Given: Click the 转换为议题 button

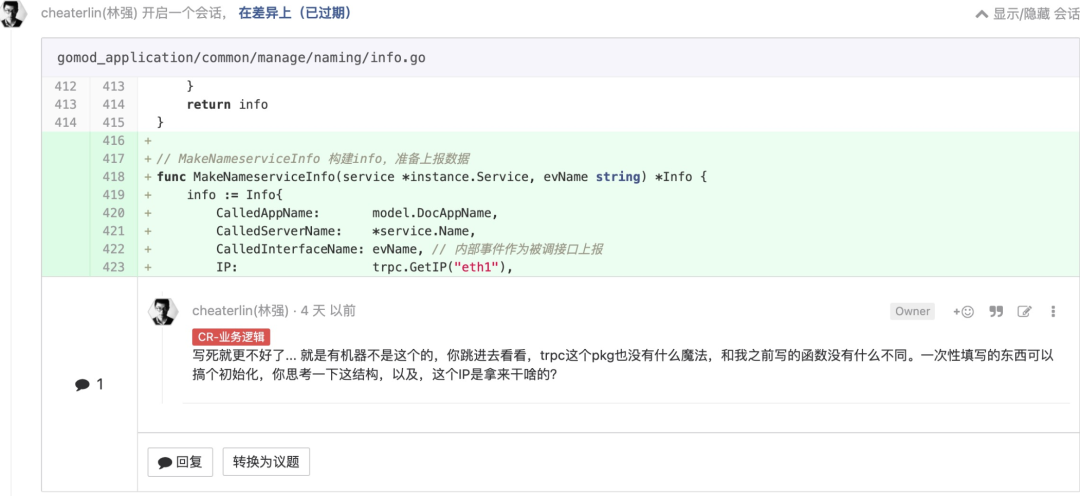Looking at the screenshot, I should [x=265, y=462].
